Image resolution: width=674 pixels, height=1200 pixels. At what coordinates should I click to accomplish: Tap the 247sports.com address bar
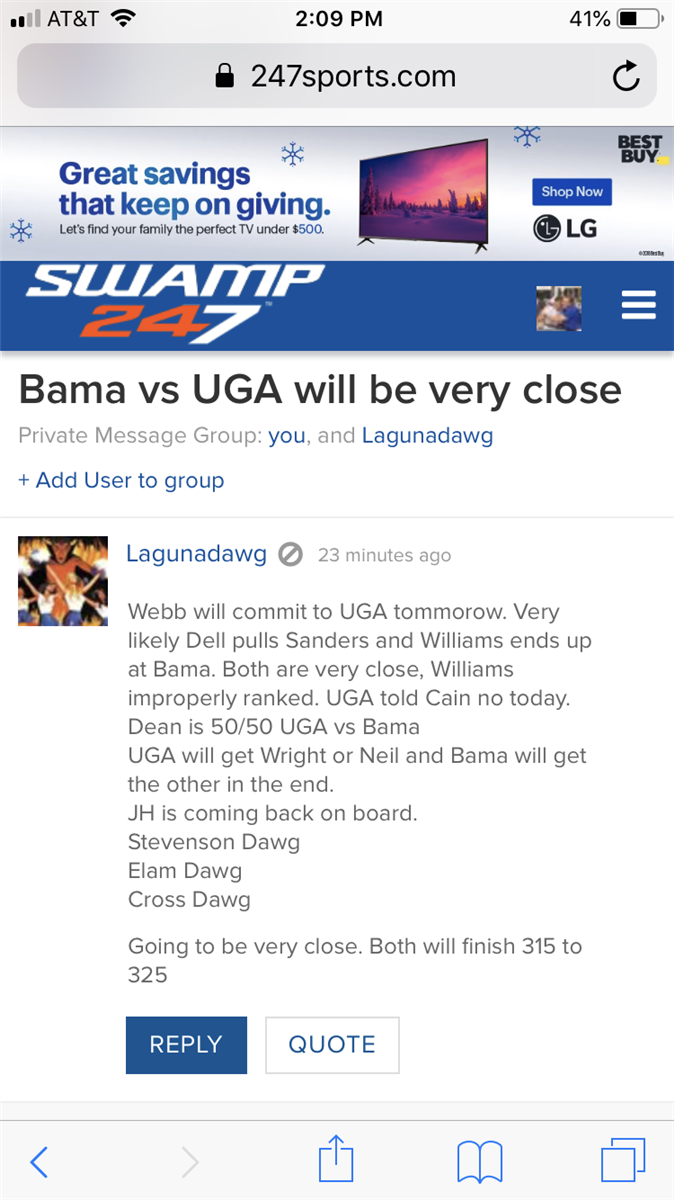point(336,77)
